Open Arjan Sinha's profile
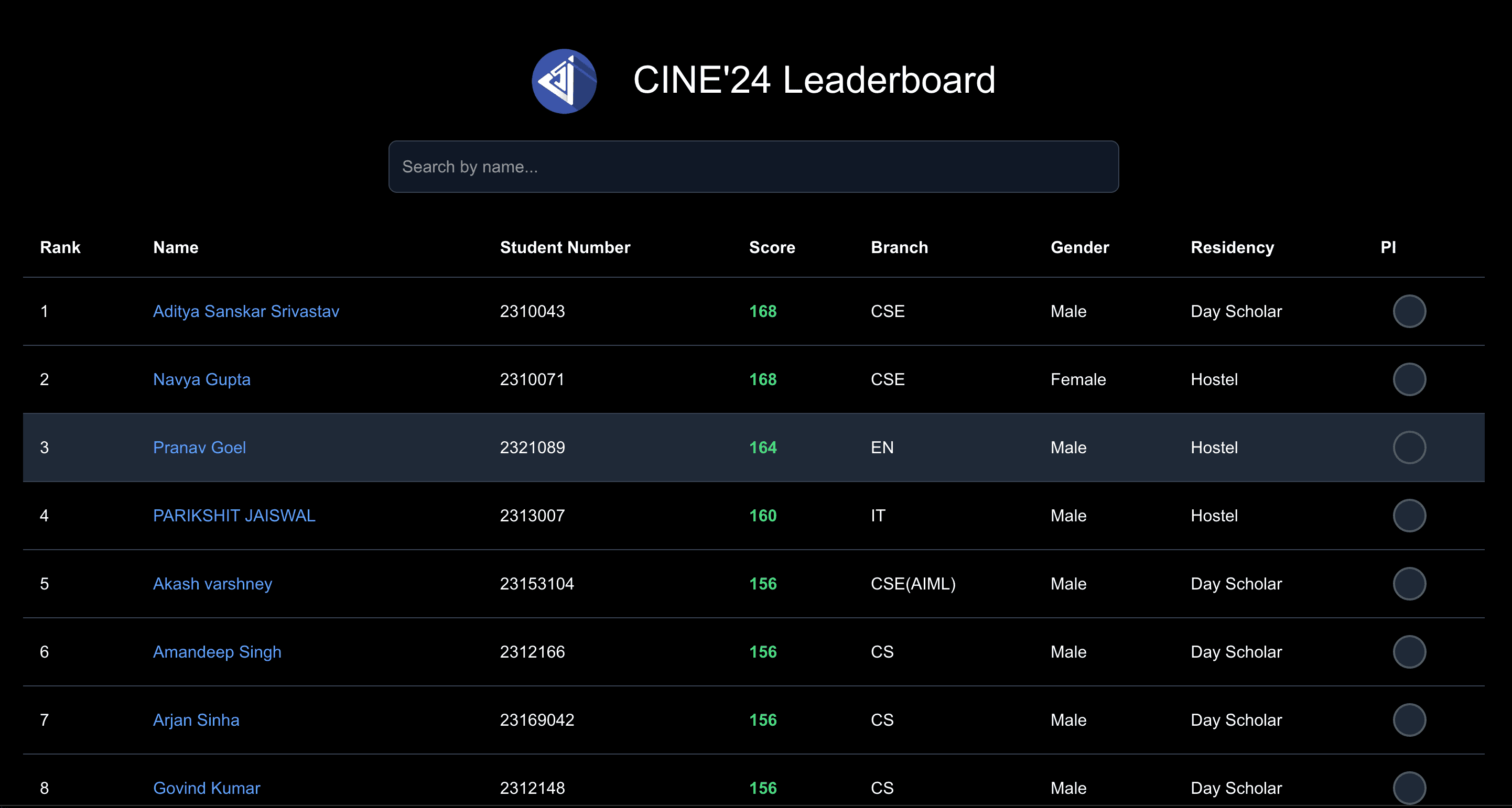 click(196, 720)
